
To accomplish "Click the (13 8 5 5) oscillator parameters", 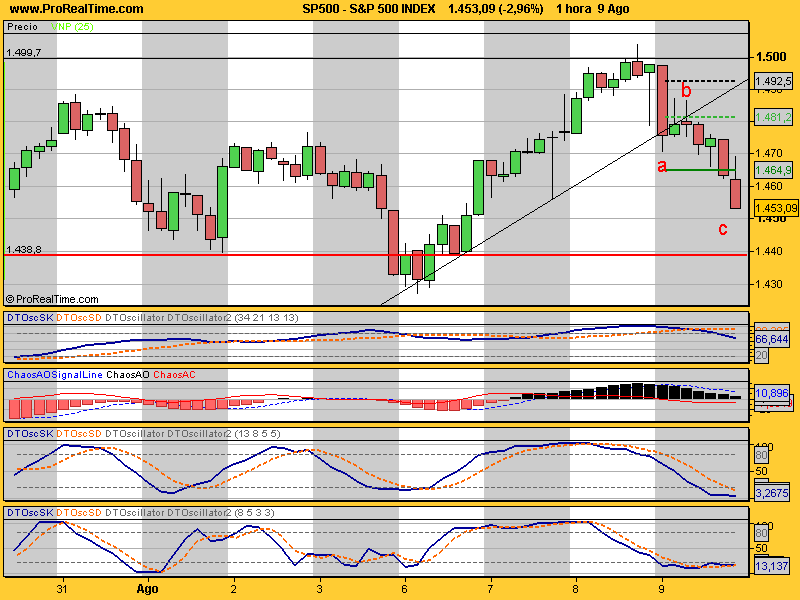I will (x=257, y=434).
